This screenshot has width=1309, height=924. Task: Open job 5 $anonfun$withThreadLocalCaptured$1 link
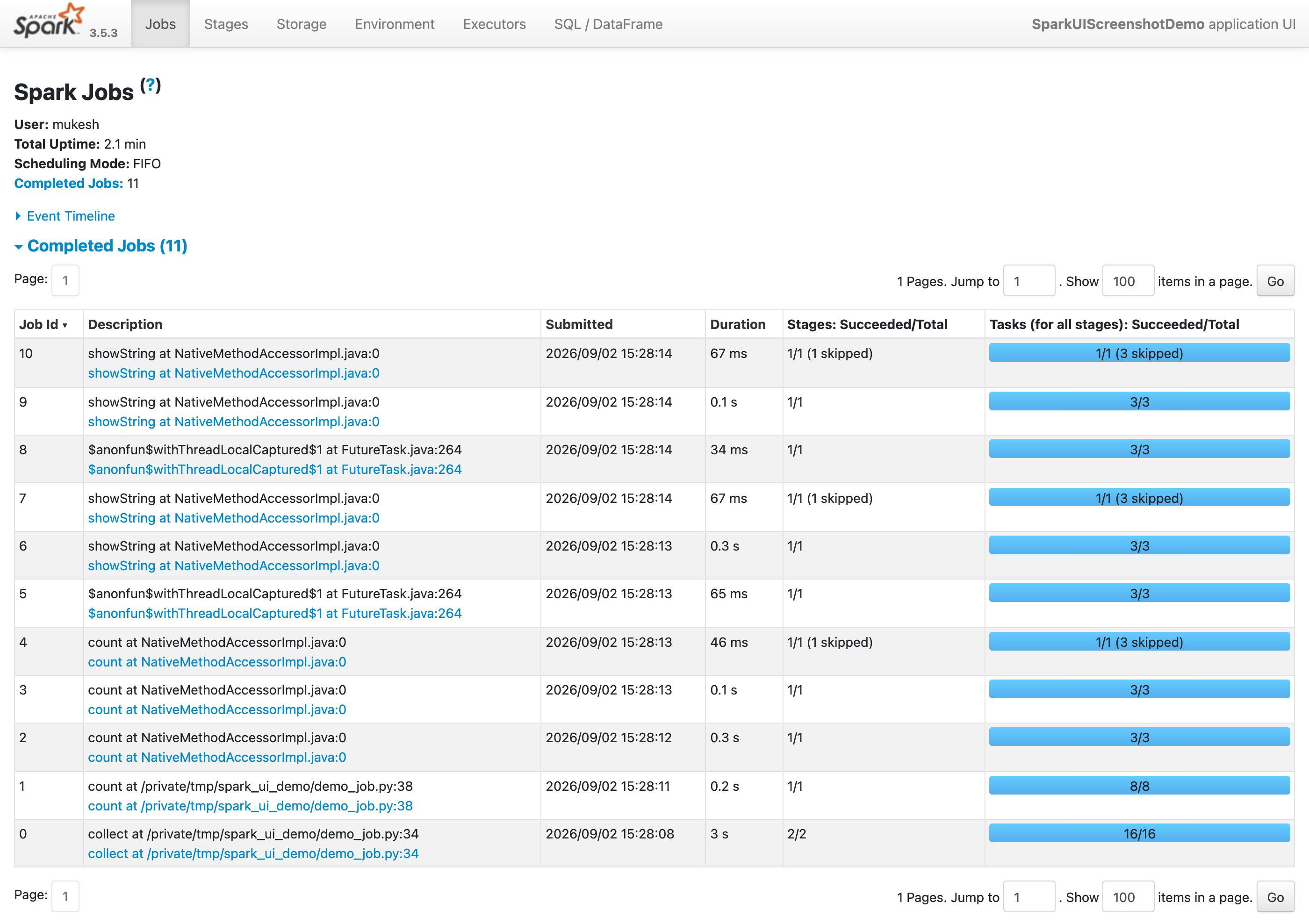(x=274, y=613)
